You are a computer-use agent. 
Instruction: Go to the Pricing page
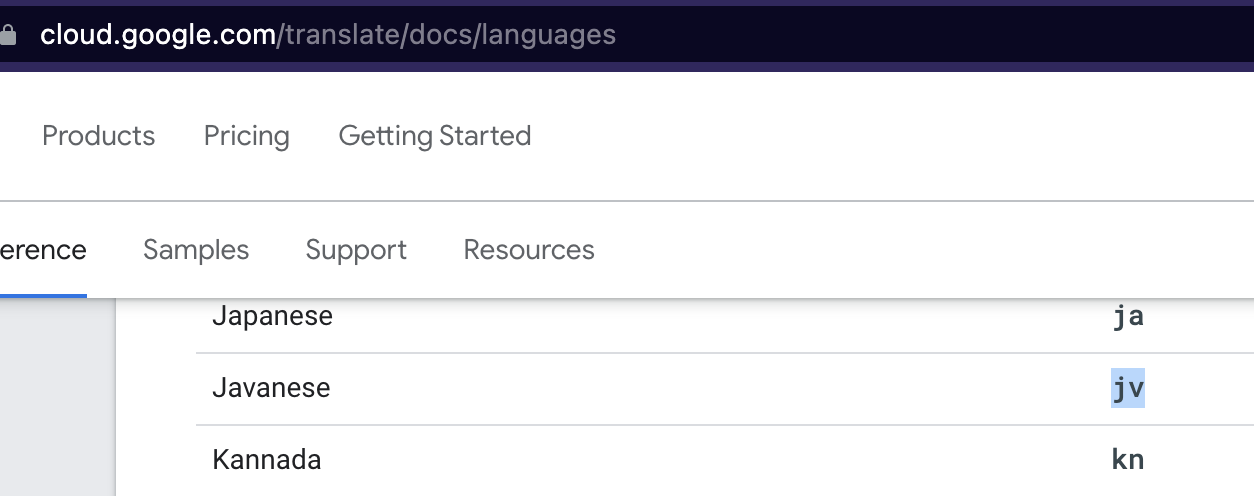247,136
